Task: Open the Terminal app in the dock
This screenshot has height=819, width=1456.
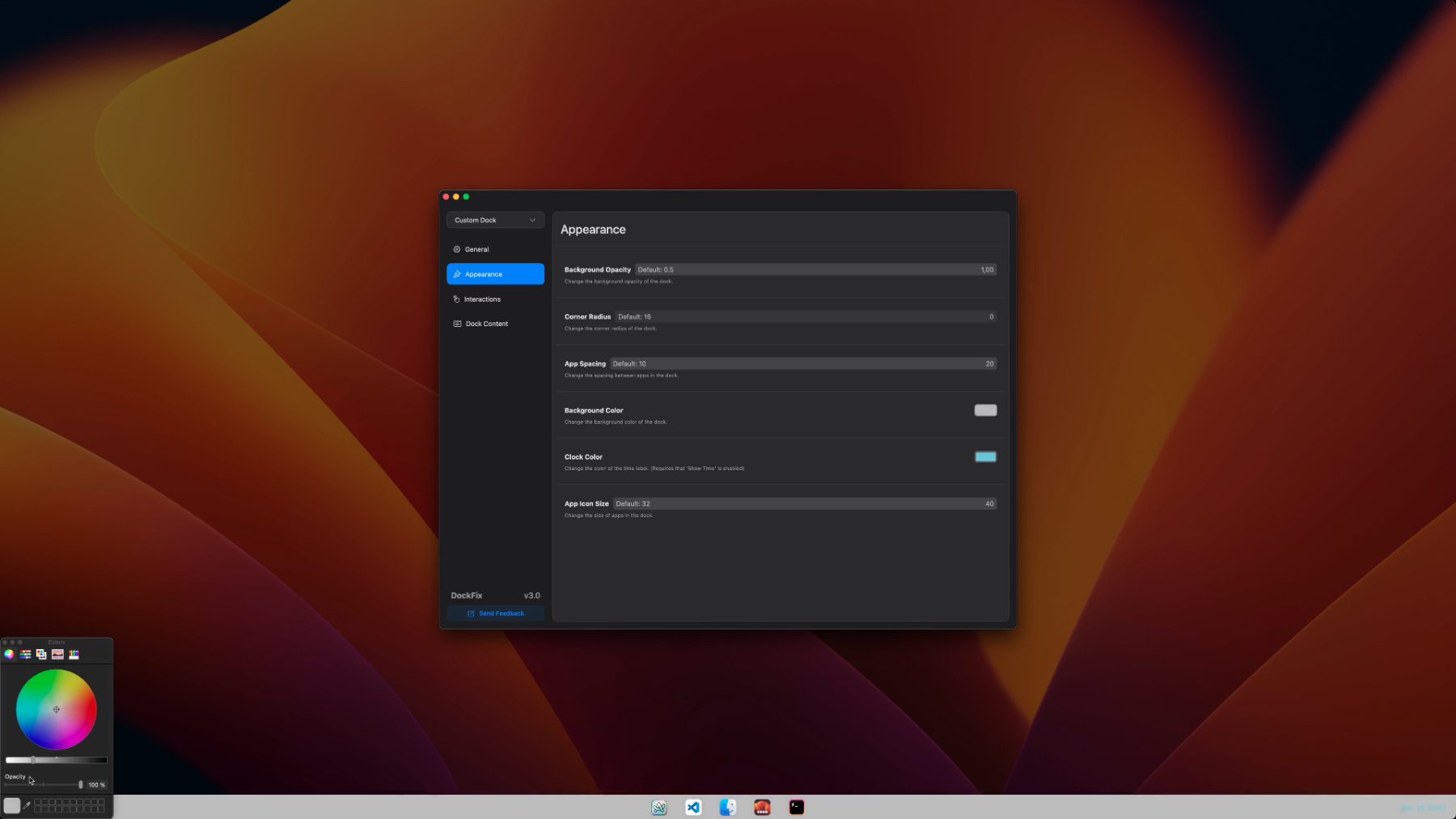Action: click(797, 807)
